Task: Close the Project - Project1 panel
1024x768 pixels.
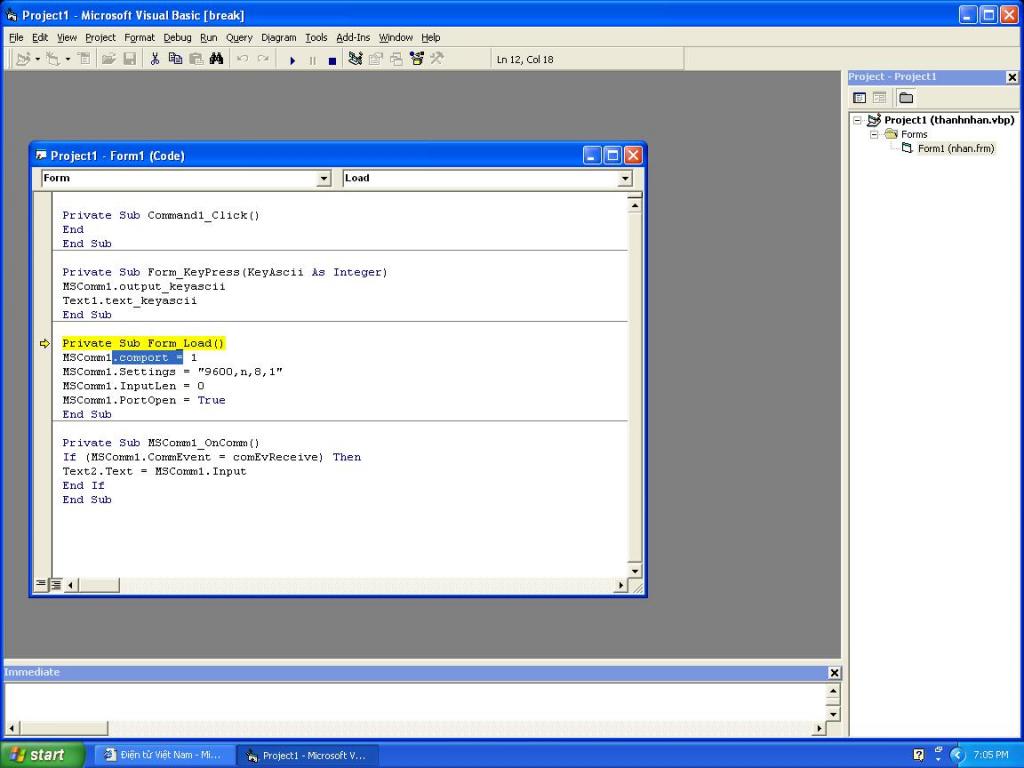Action: click(1012, 78)
